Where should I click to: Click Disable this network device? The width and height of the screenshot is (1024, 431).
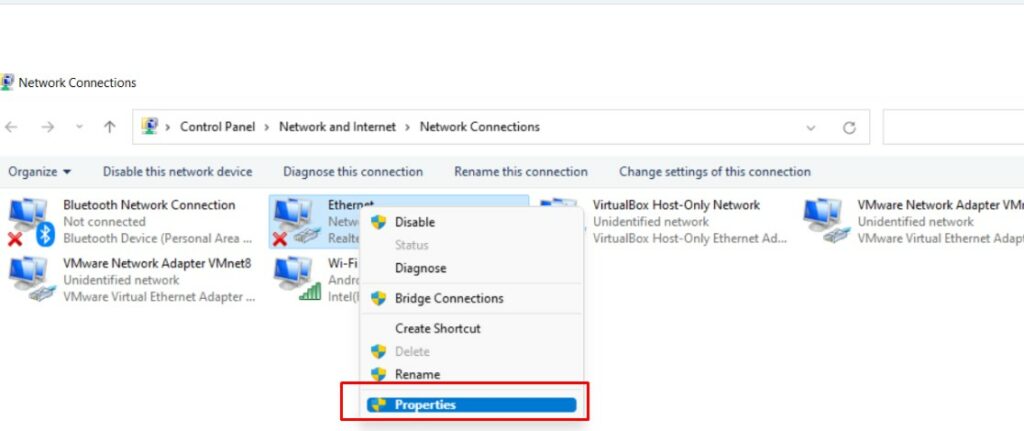click(x=177, y=172)
